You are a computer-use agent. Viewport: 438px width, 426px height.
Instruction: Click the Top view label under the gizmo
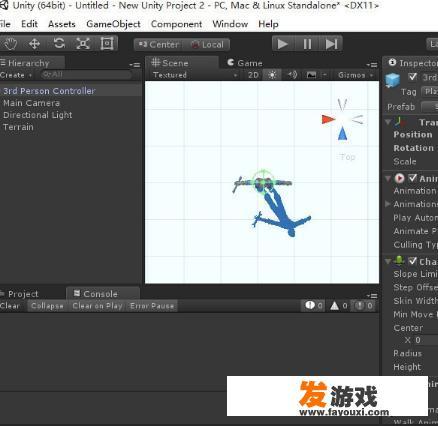[x=347, y=157]
